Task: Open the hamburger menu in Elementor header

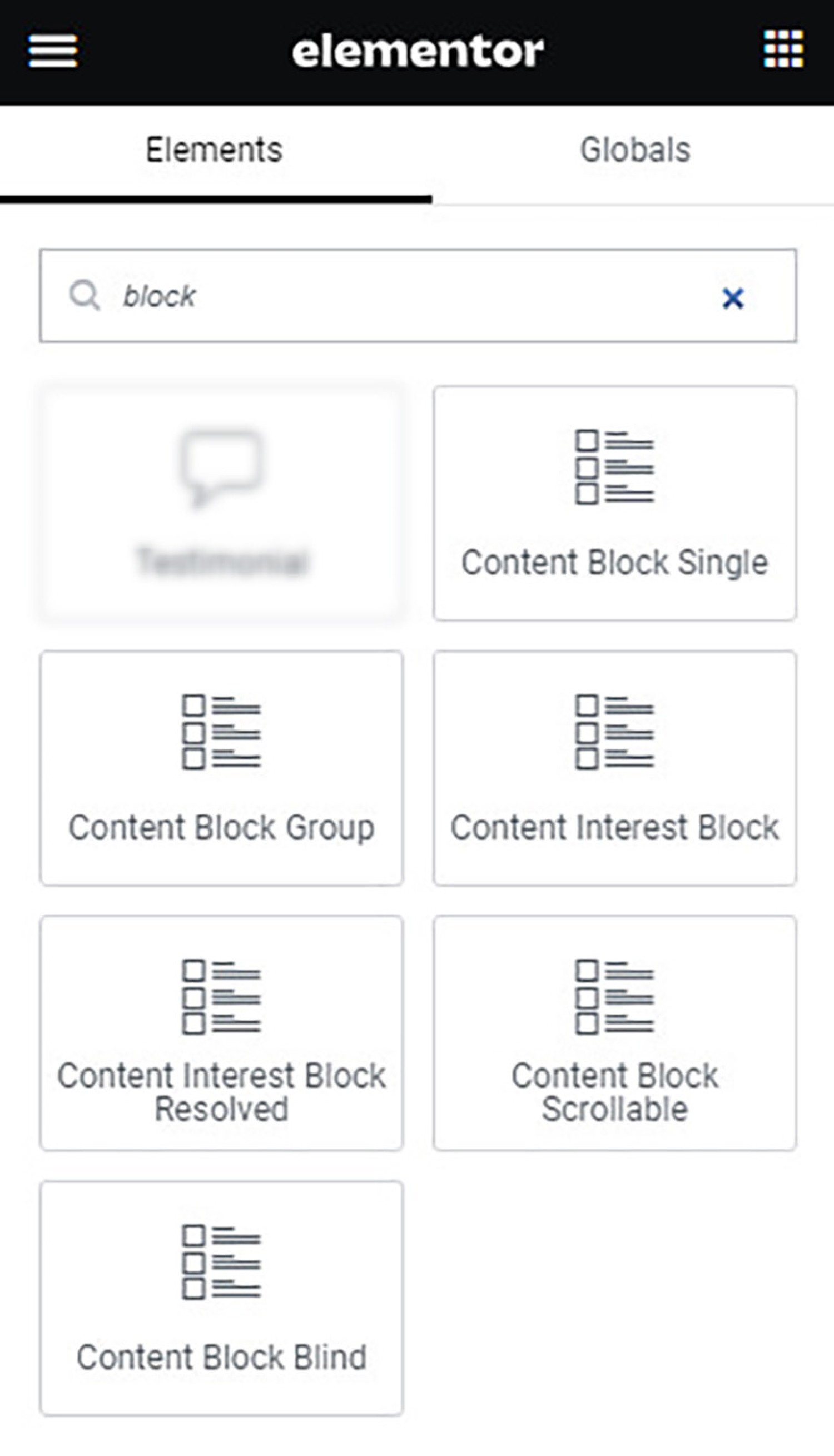Action: (x=53, y=51)
